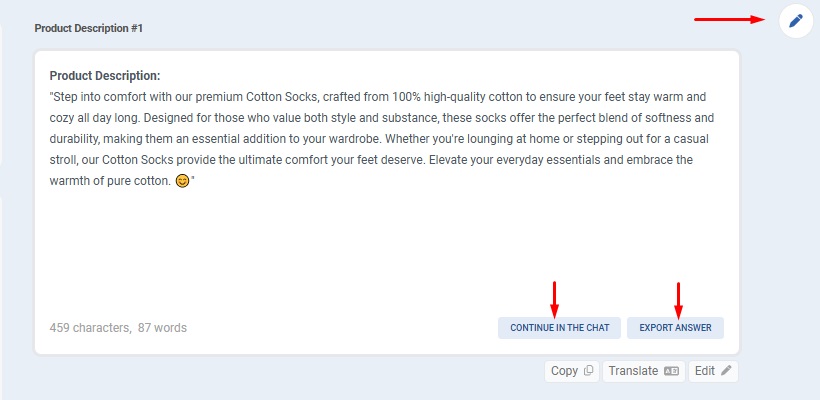
Task: Click the Product Description #1 heading
Action: (89, 29)
